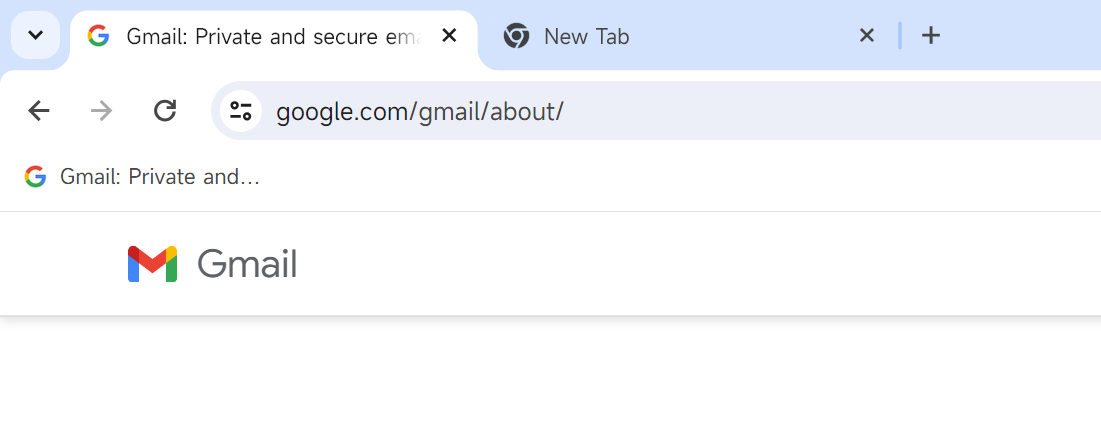Go back with the left arrow

(39, 110)
